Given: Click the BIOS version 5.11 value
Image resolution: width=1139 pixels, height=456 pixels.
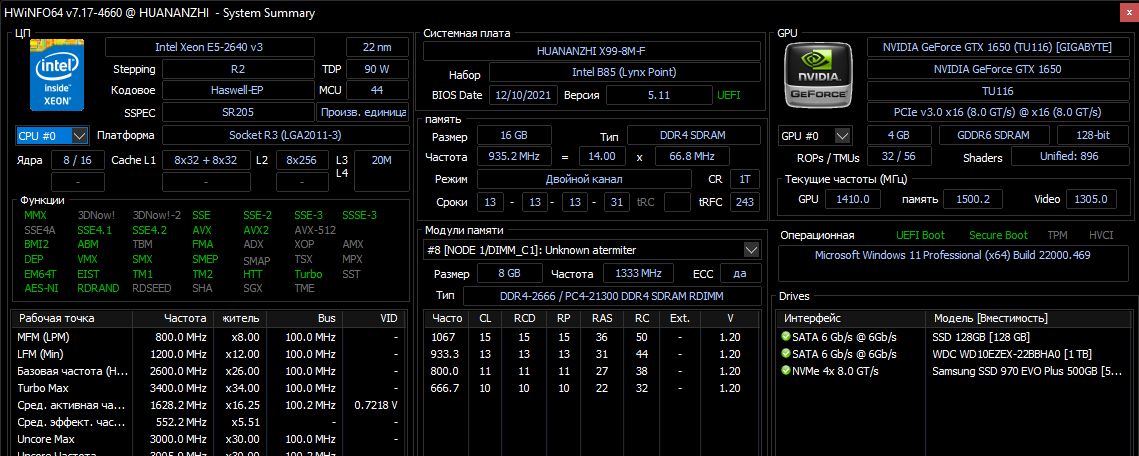Looking at the screenshot, I should click(x=659, y=95).
